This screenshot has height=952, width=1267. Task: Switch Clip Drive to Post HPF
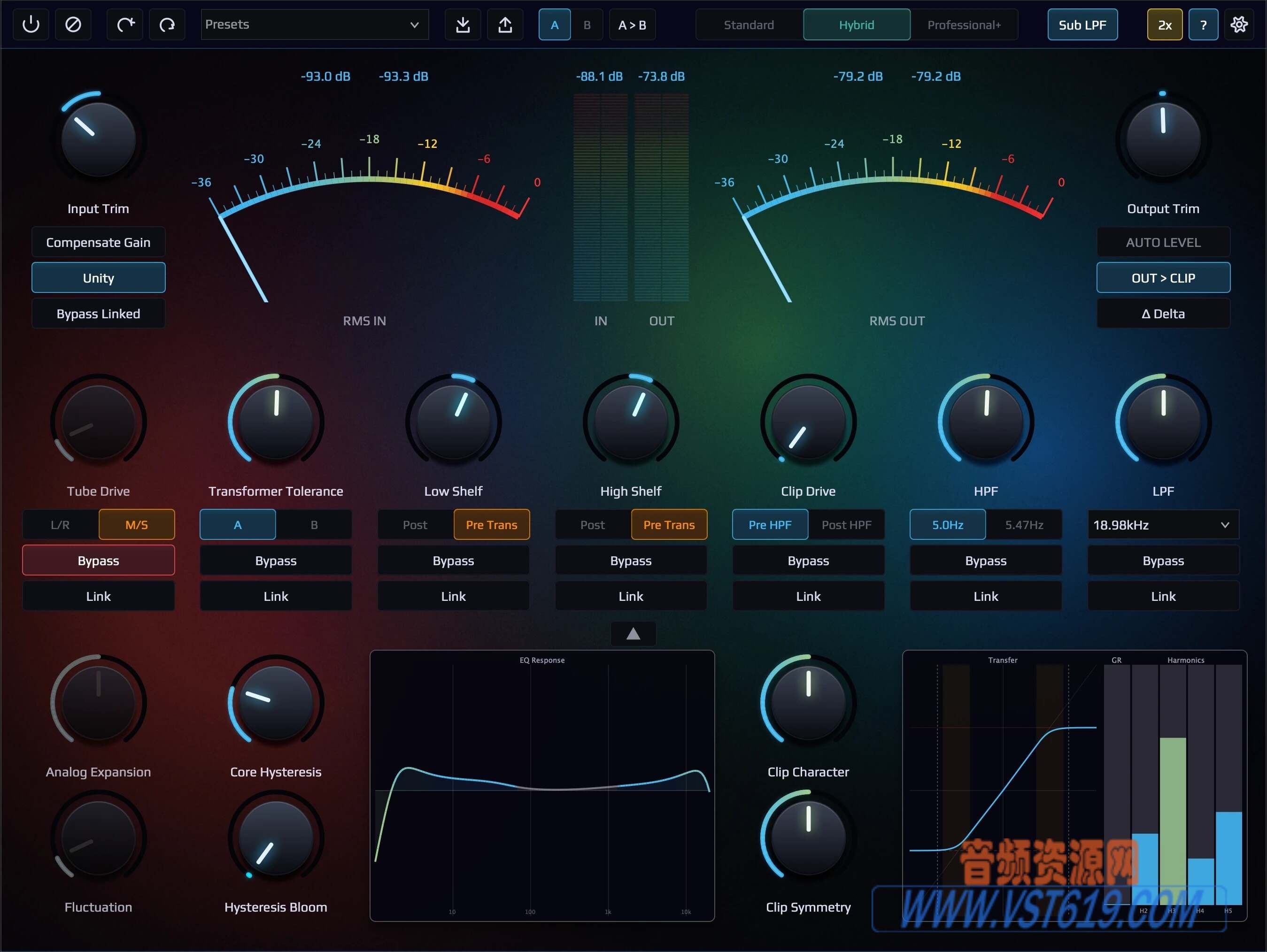pyautogui.click(x=846, y=524)
